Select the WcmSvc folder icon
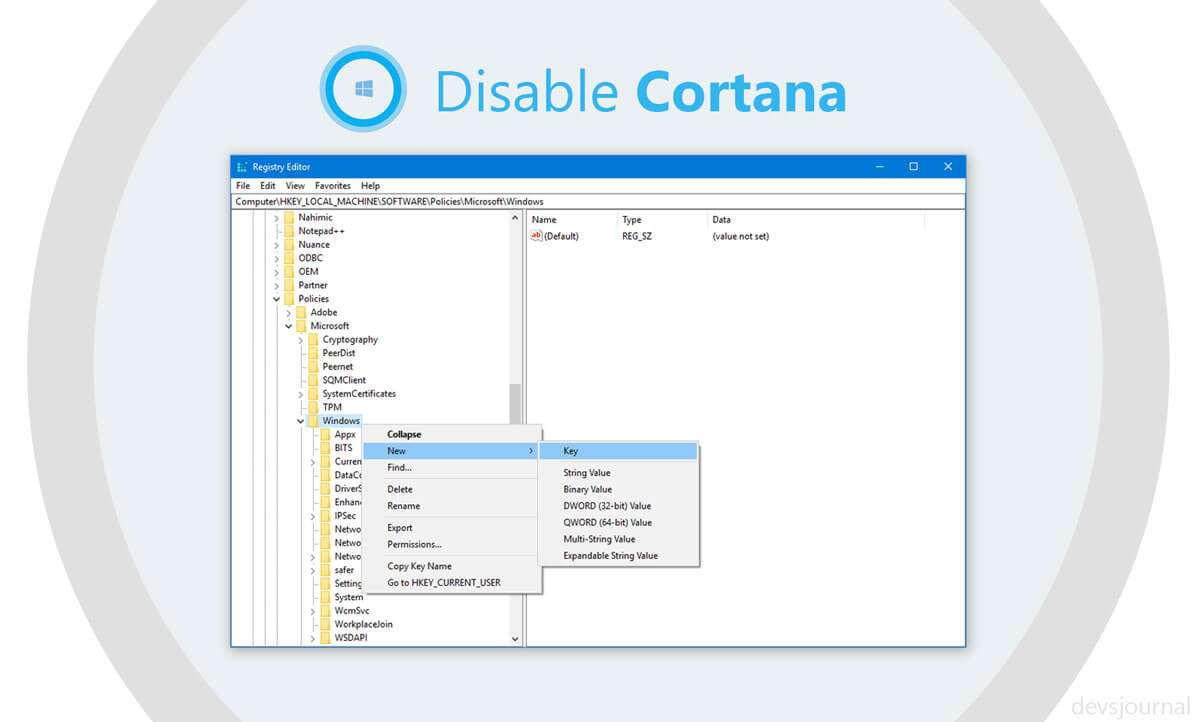 [325, 611]
